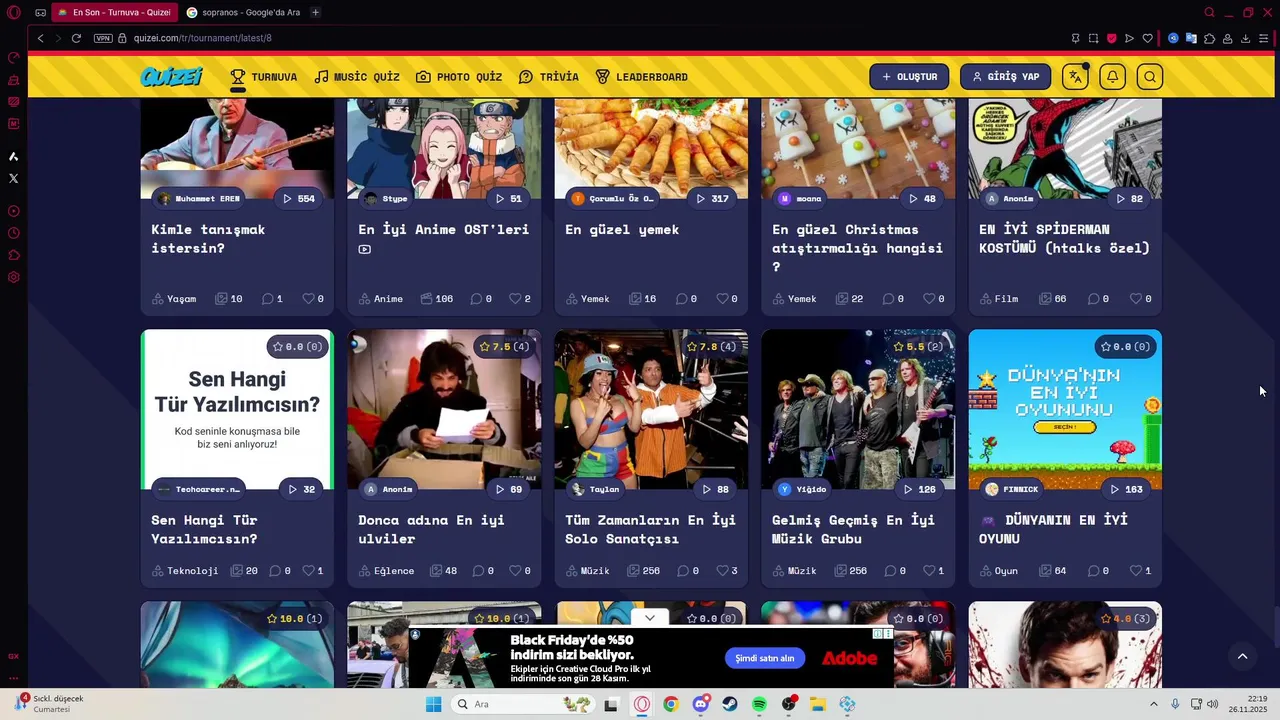Open Opera snapshot tool icon
The height and width of the screenshot is (720, 1280).
(1093, 38)
